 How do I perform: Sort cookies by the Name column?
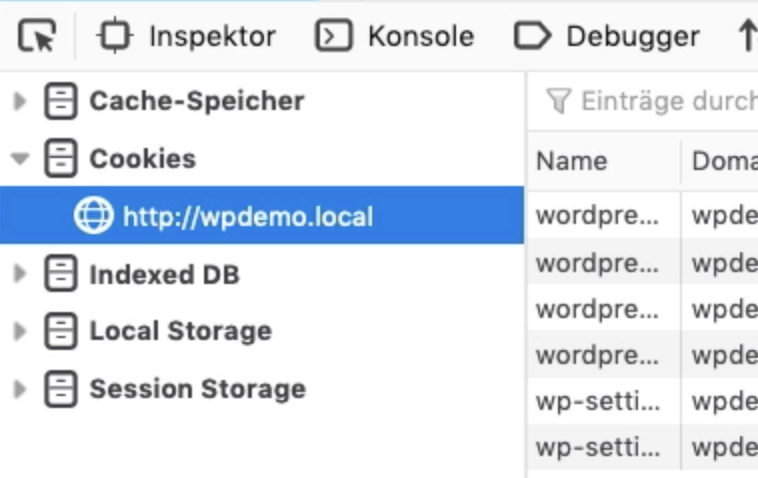604,161
